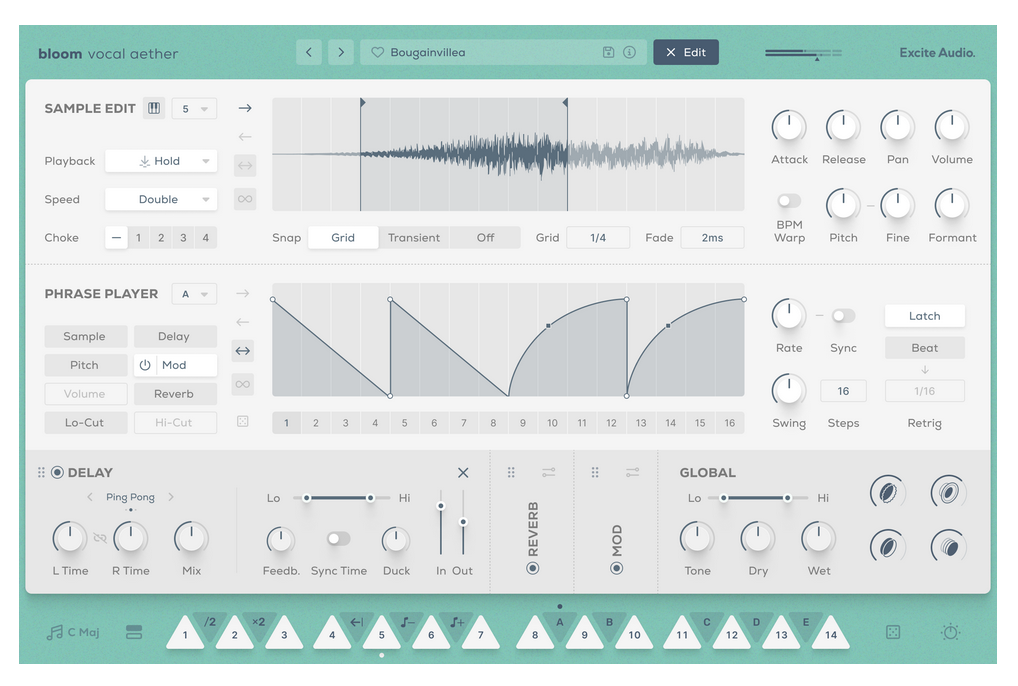Select Choke off dash option

click(x=116, y=238)
